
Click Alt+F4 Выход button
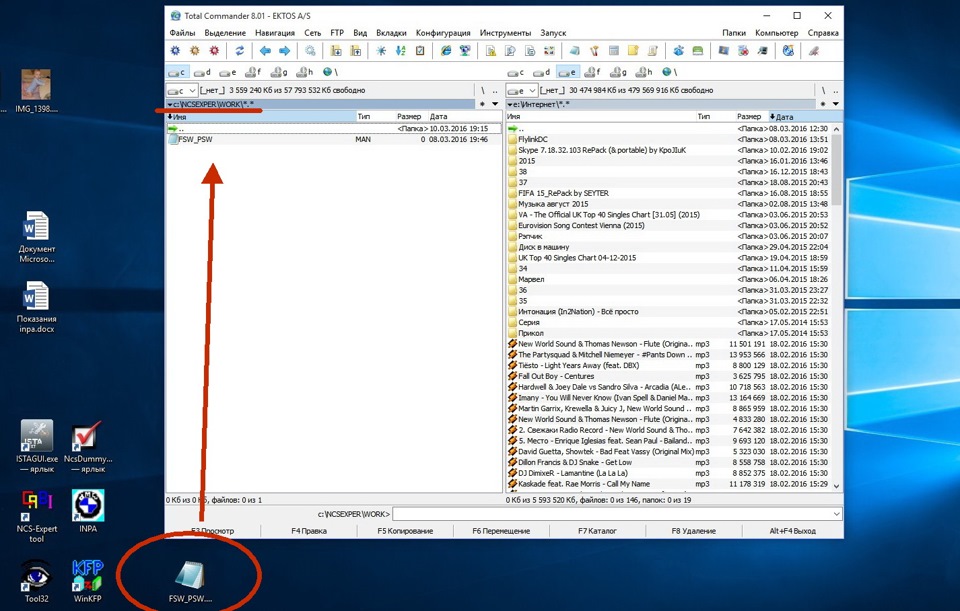click(792, 531)
